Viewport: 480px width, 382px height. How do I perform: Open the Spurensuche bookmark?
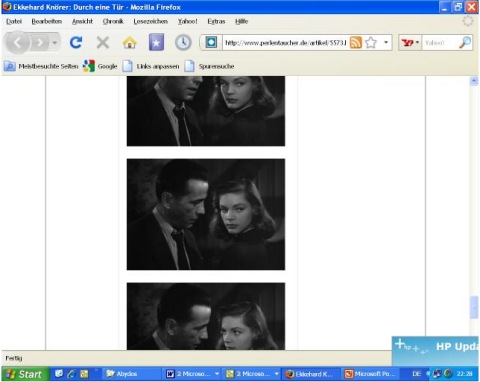click(x=210, y=66)
